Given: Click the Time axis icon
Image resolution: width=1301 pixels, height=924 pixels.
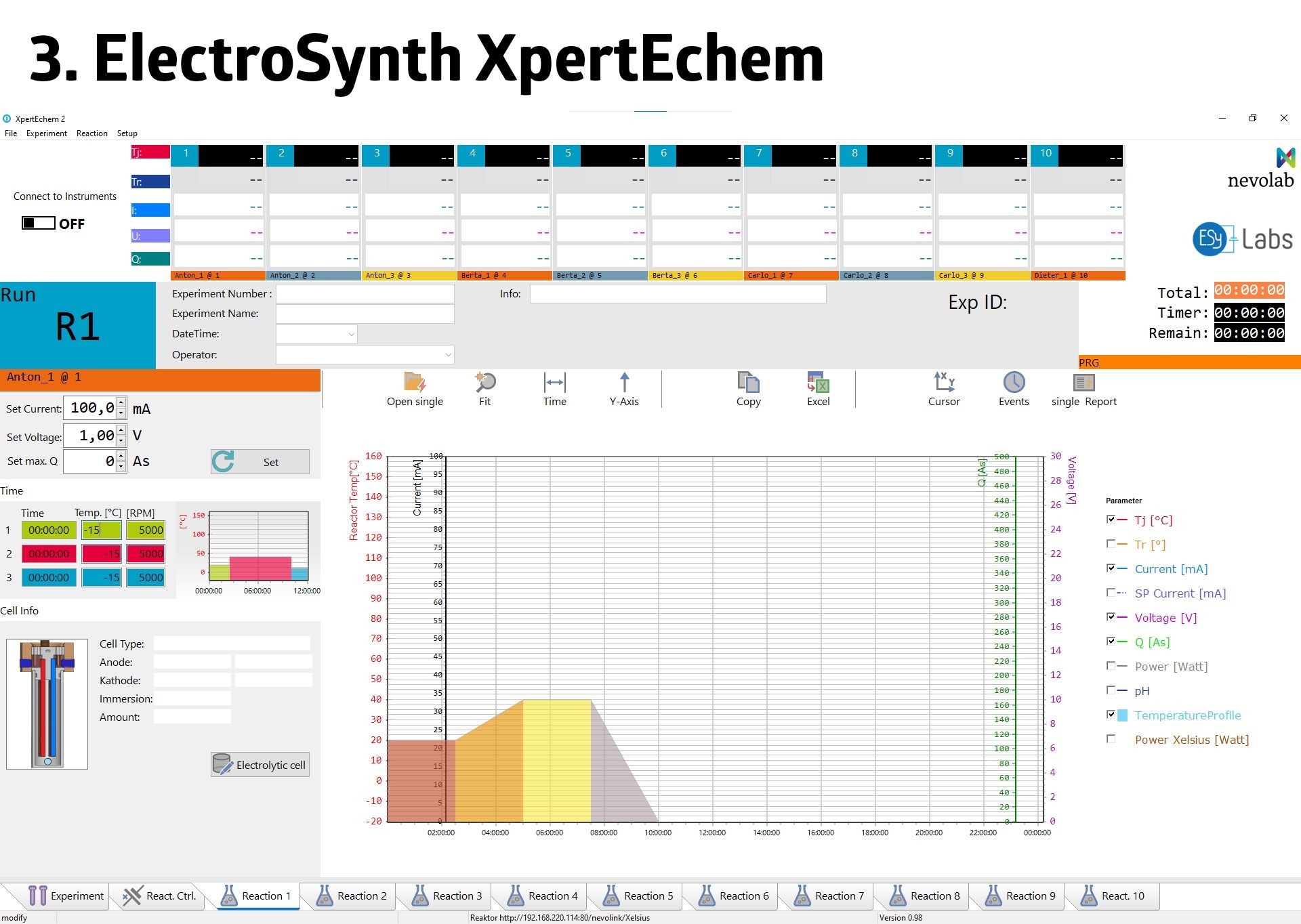Looking at the screenshot, I should coord(554,382).
